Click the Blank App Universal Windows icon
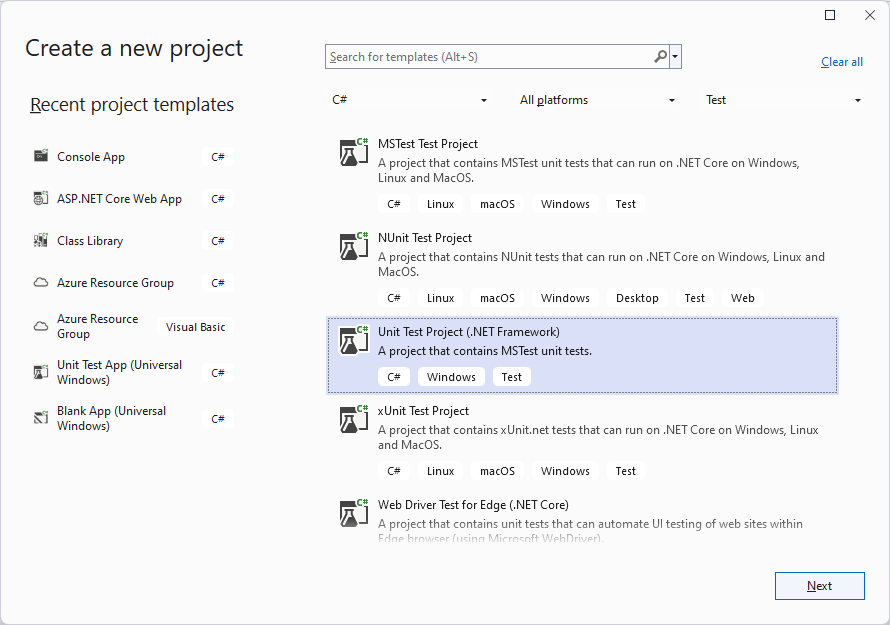 coord(41,418)
